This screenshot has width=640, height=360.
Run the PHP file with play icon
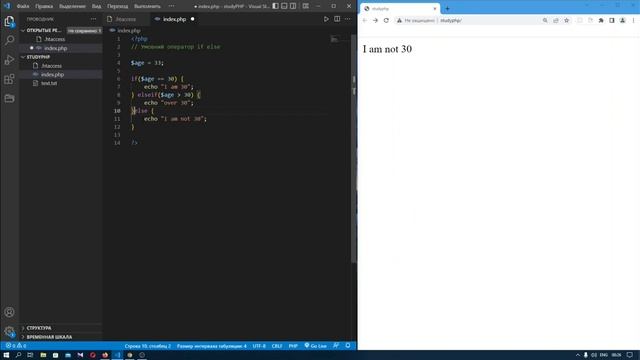326,19
